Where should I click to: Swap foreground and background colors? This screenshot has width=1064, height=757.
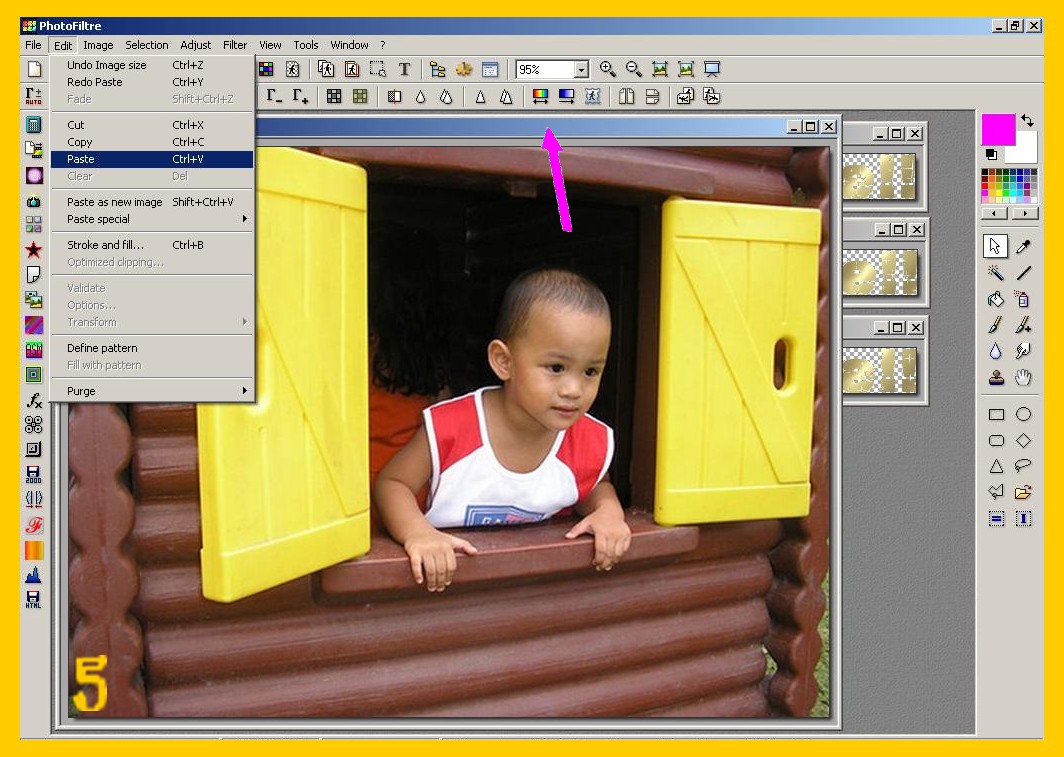coord(1027,121)
